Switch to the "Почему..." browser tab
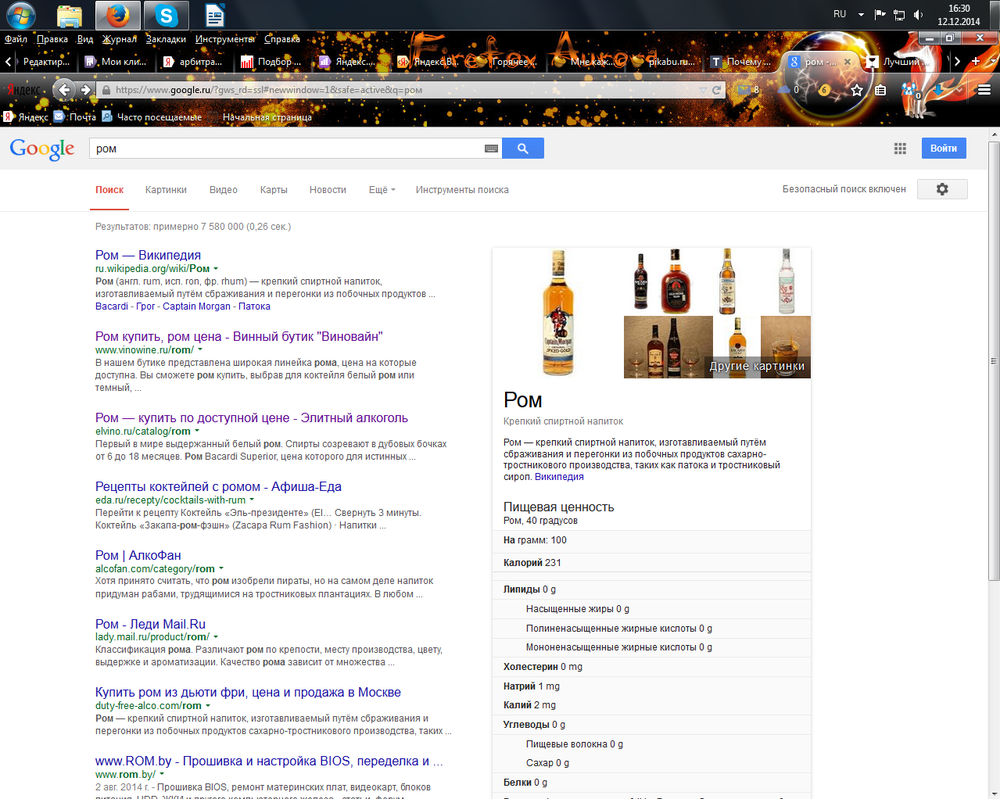 point(742,62)
